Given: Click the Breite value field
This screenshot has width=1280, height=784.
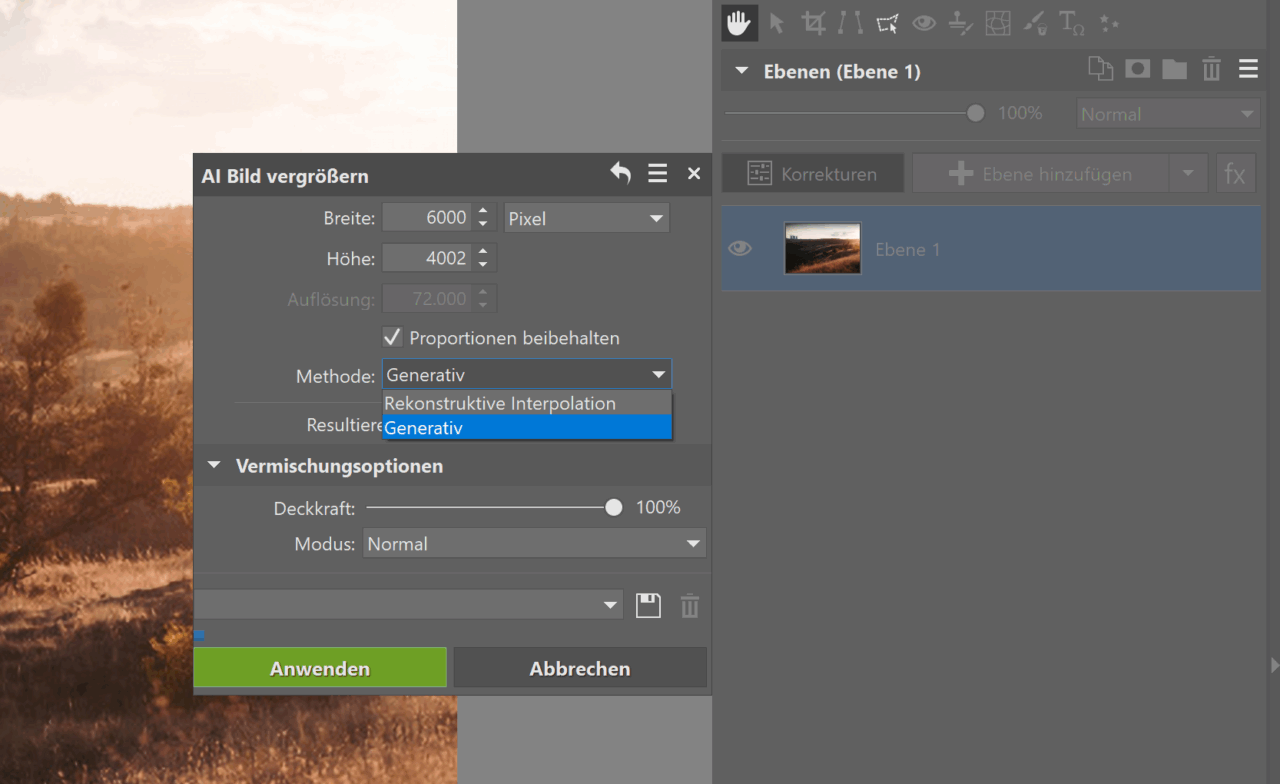Looking at the screenshot, I should coord(427,218).
